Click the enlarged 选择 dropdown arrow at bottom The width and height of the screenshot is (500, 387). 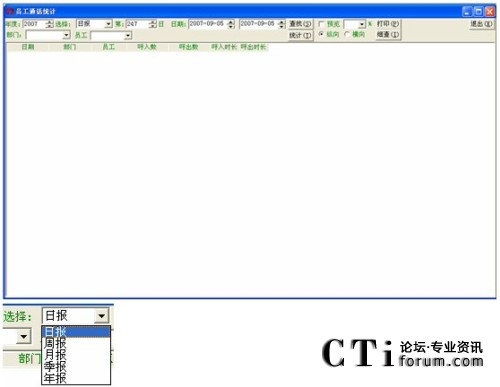coord(101,316)
